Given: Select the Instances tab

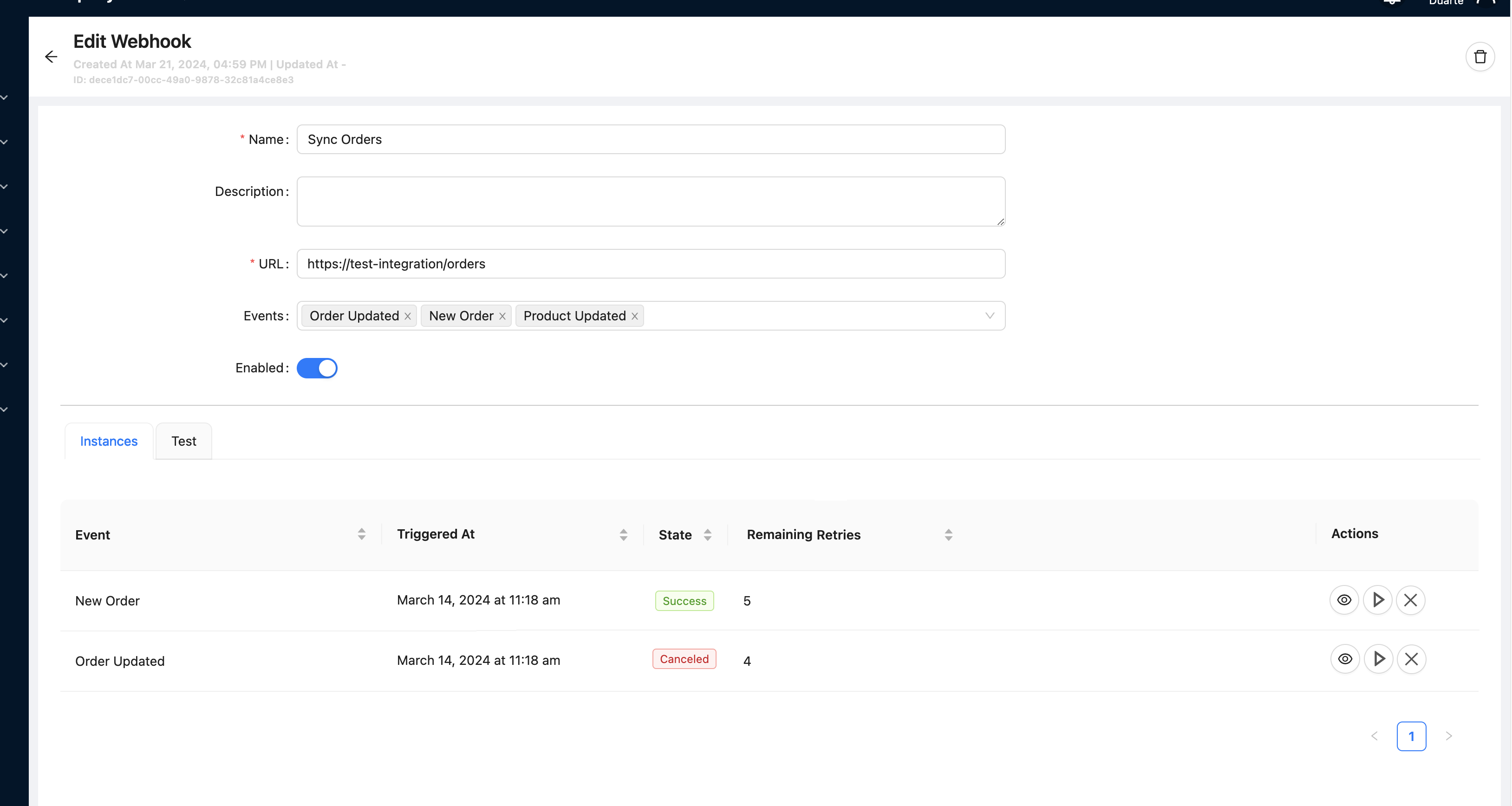Looking at the screenshot, I should pyautogui.click(x=108, y=441).
